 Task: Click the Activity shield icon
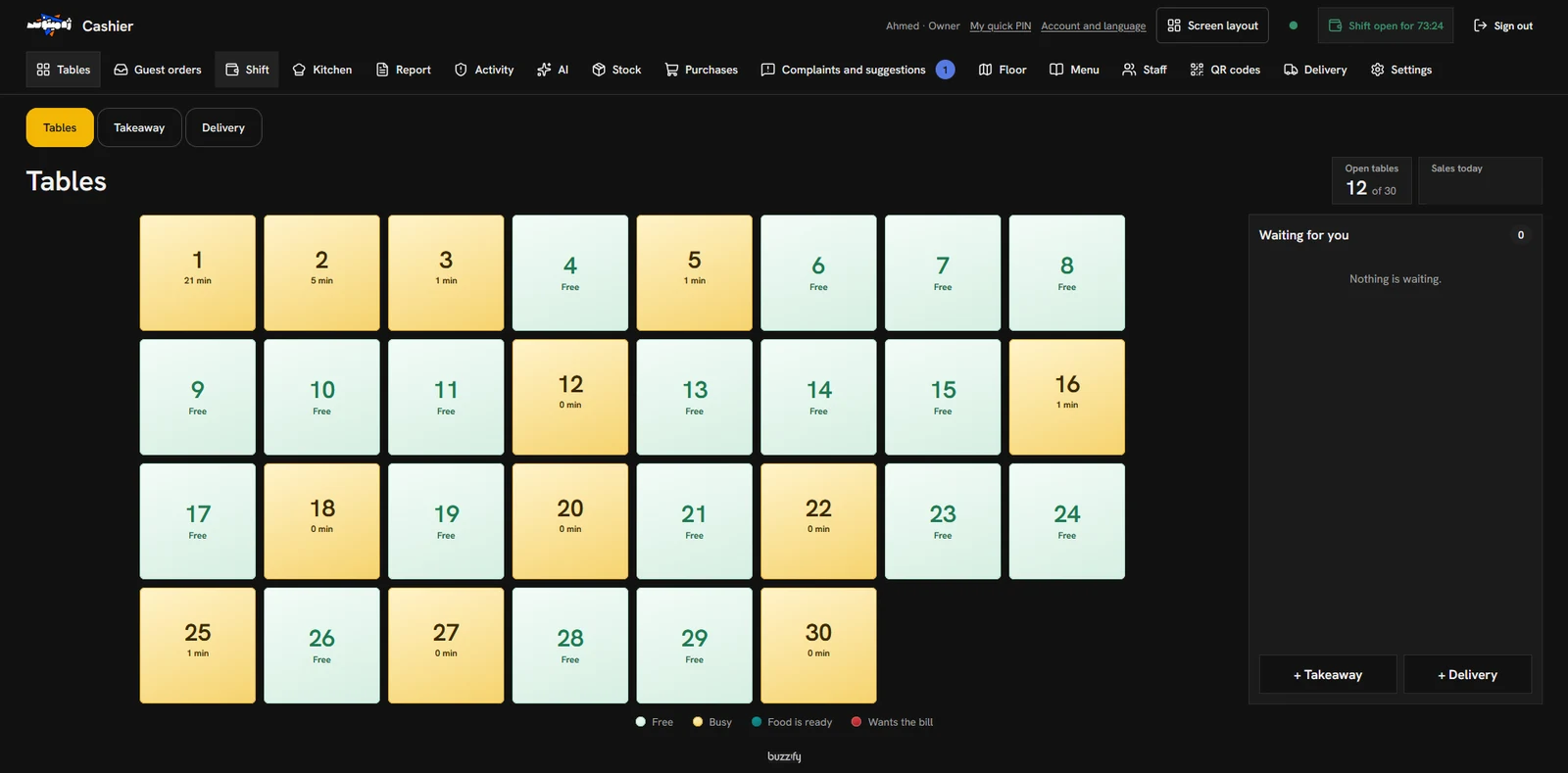tap(461, 70)
